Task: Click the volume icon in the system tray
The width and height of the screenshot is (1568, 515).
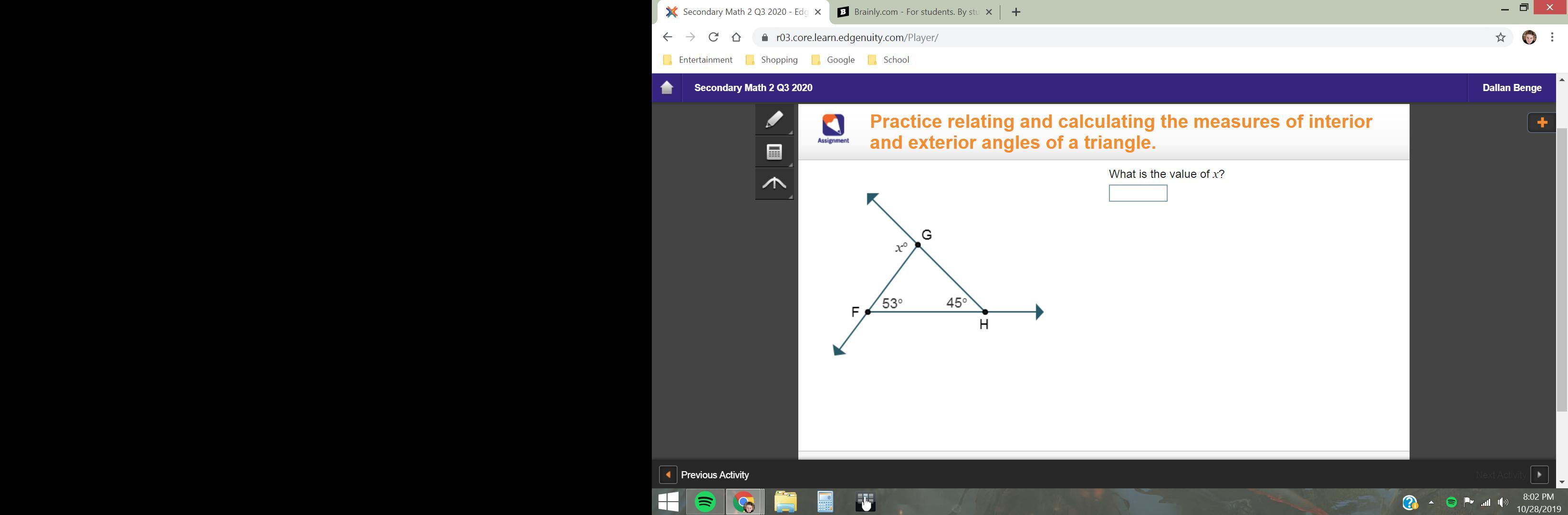Action: [1503, 502]
